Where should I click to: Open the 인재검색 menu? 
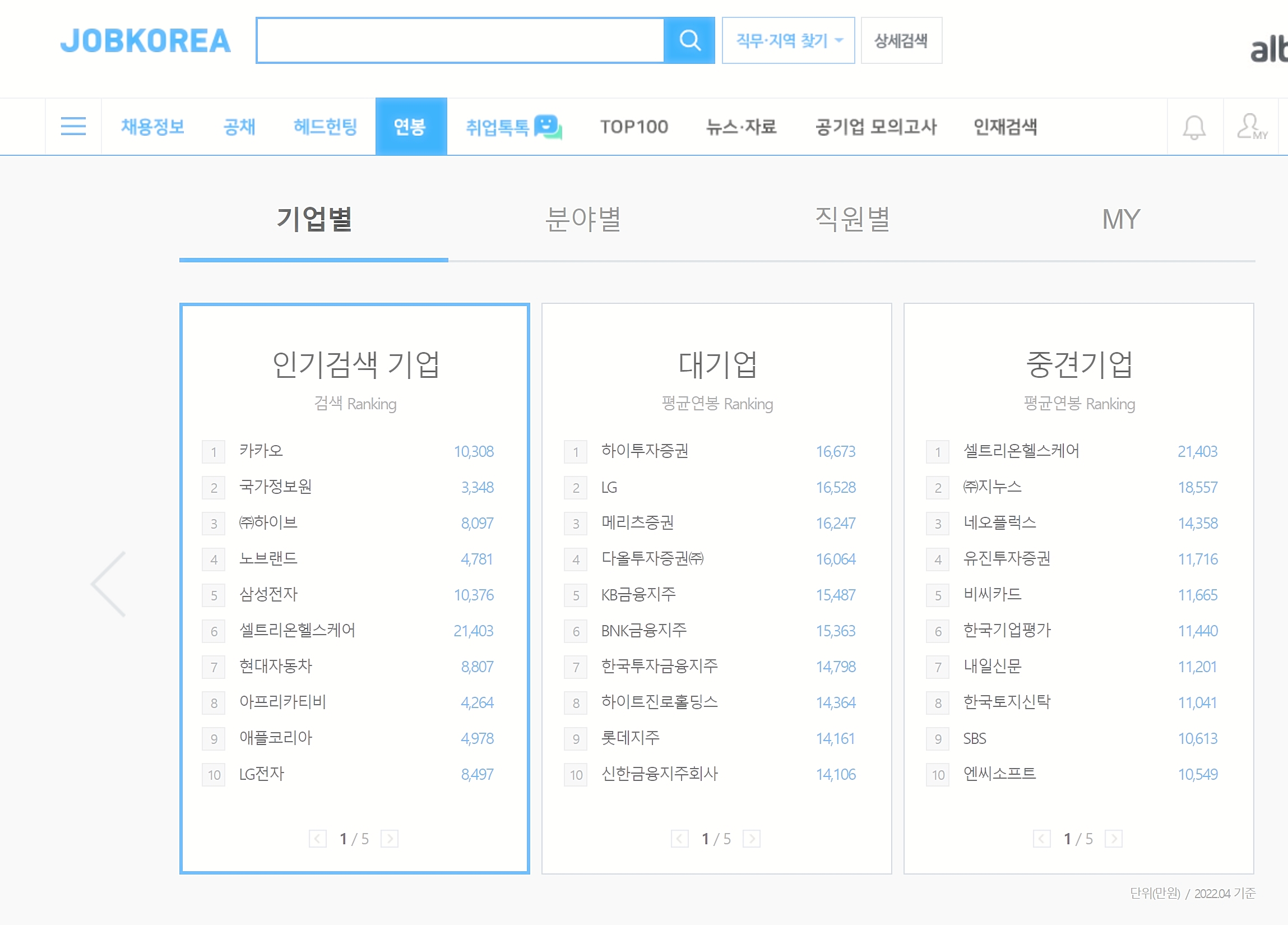1005,126
